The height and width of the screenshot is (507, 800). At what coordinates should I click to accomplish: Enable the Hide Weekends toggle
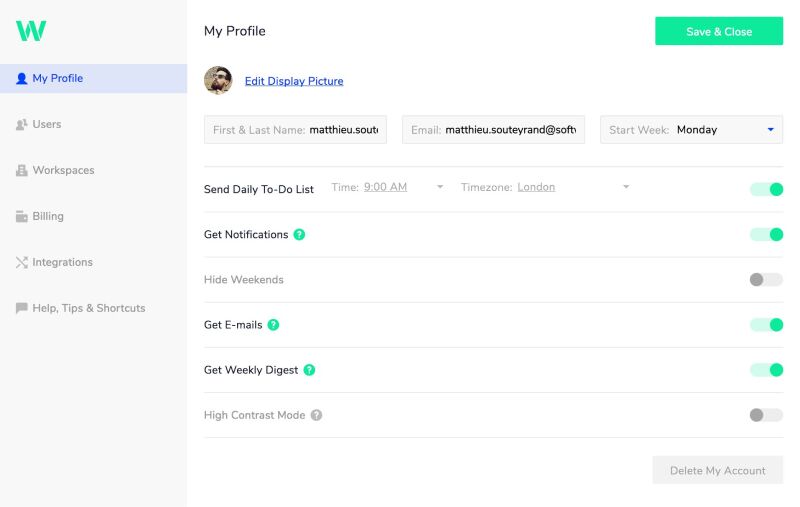click(x=766, y=280)
